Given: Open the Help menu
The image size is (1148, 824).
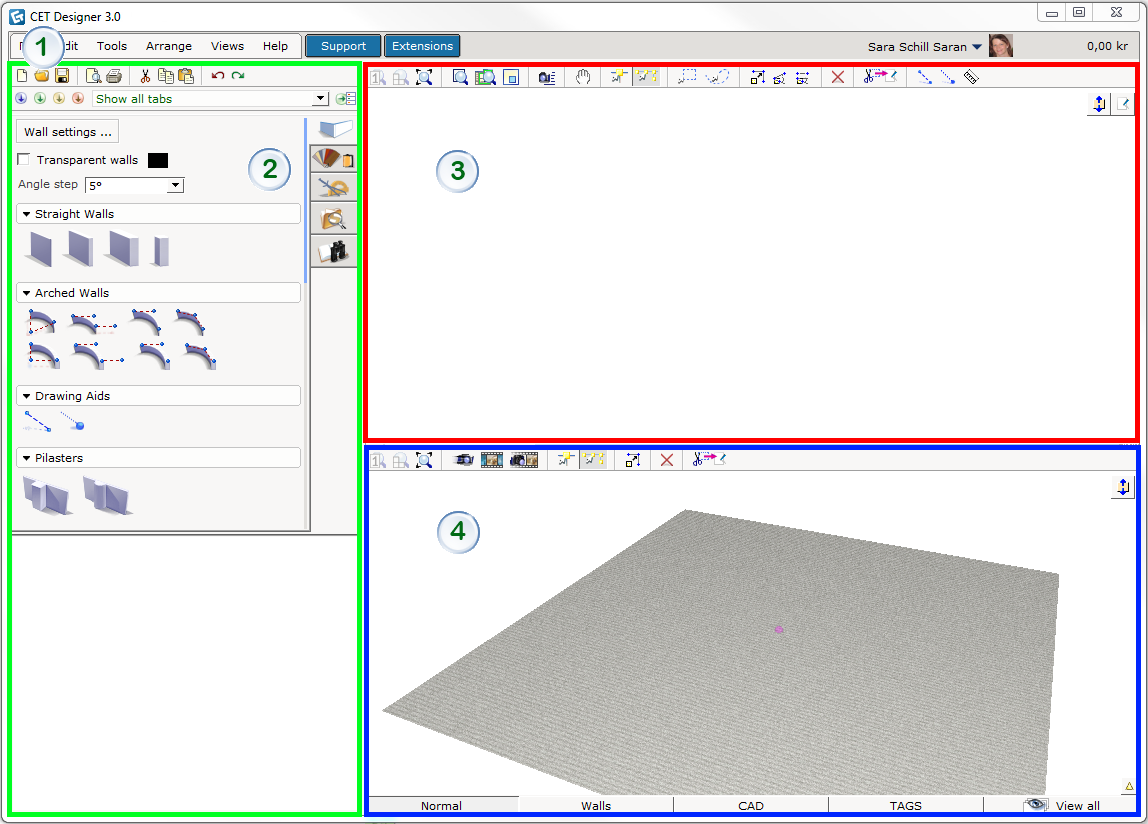Looking at the screenshot, I should click(275, 45).
